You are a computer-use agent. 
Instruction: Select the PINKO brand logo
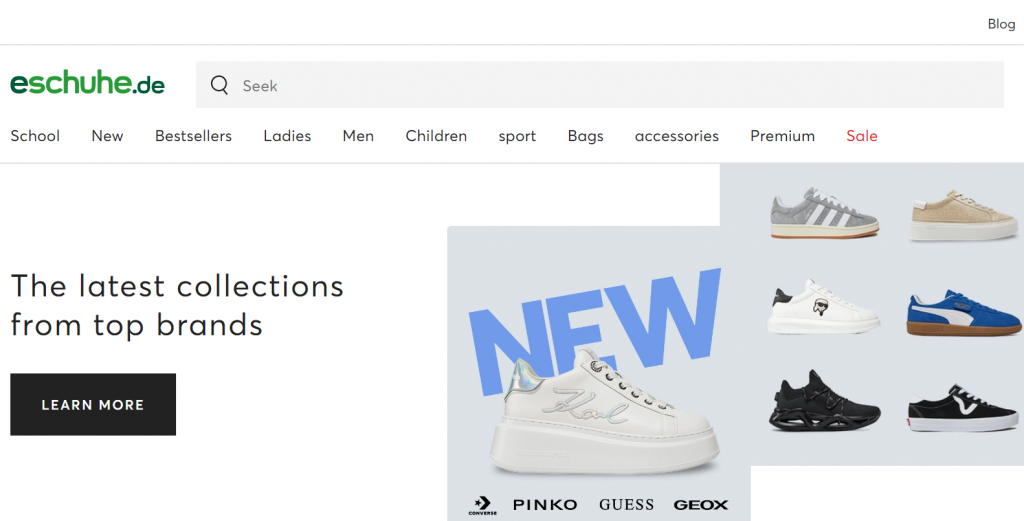[x=545, y=505]
